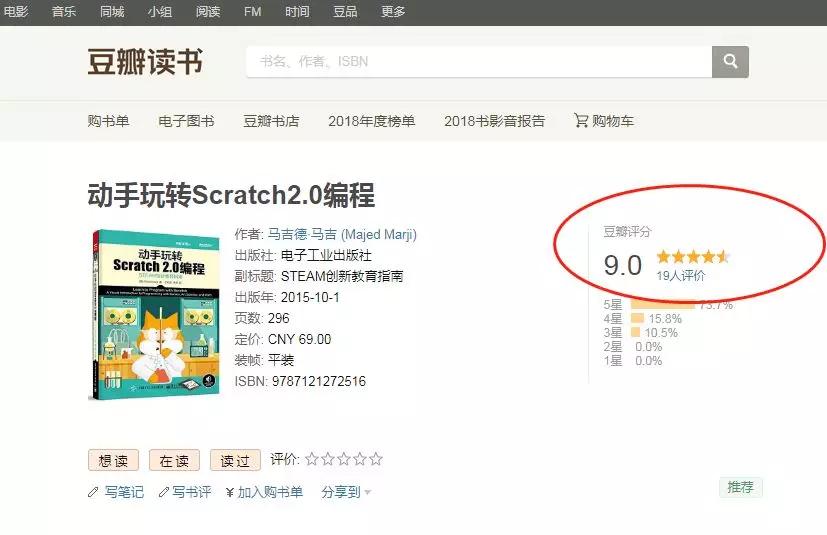827x535 pixels.
Task: Click the book title 动手玩转Scratch2.0编程
Action: point(232,195)
